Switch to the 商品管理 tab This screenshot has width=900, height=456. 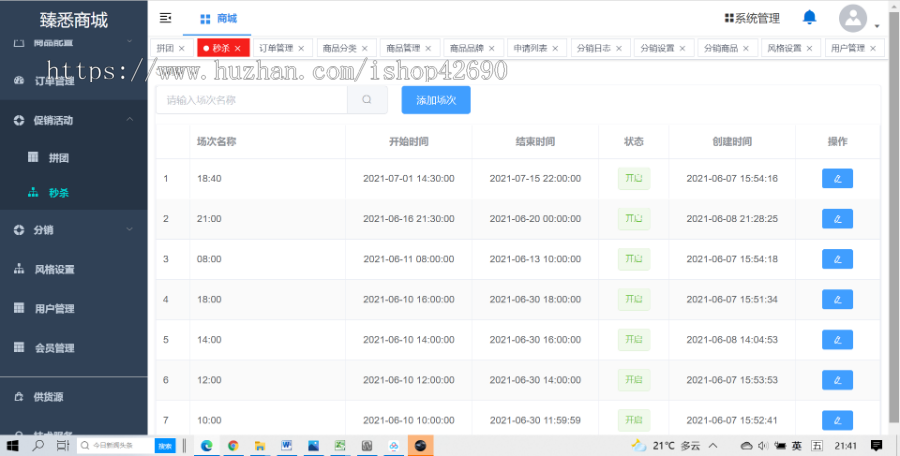point(404,48)
